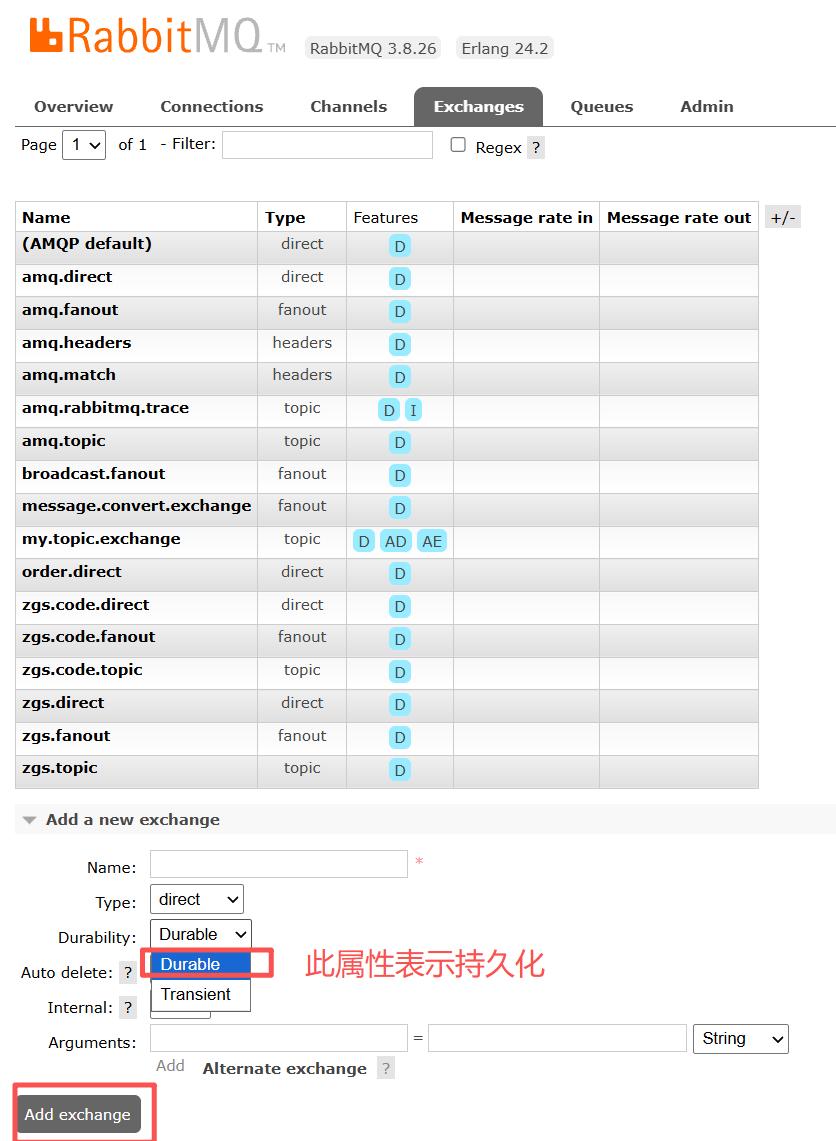Click the Add exchange button
Screen dimensions: 836x1141
pyautogui.click(x=79, y=1115)
